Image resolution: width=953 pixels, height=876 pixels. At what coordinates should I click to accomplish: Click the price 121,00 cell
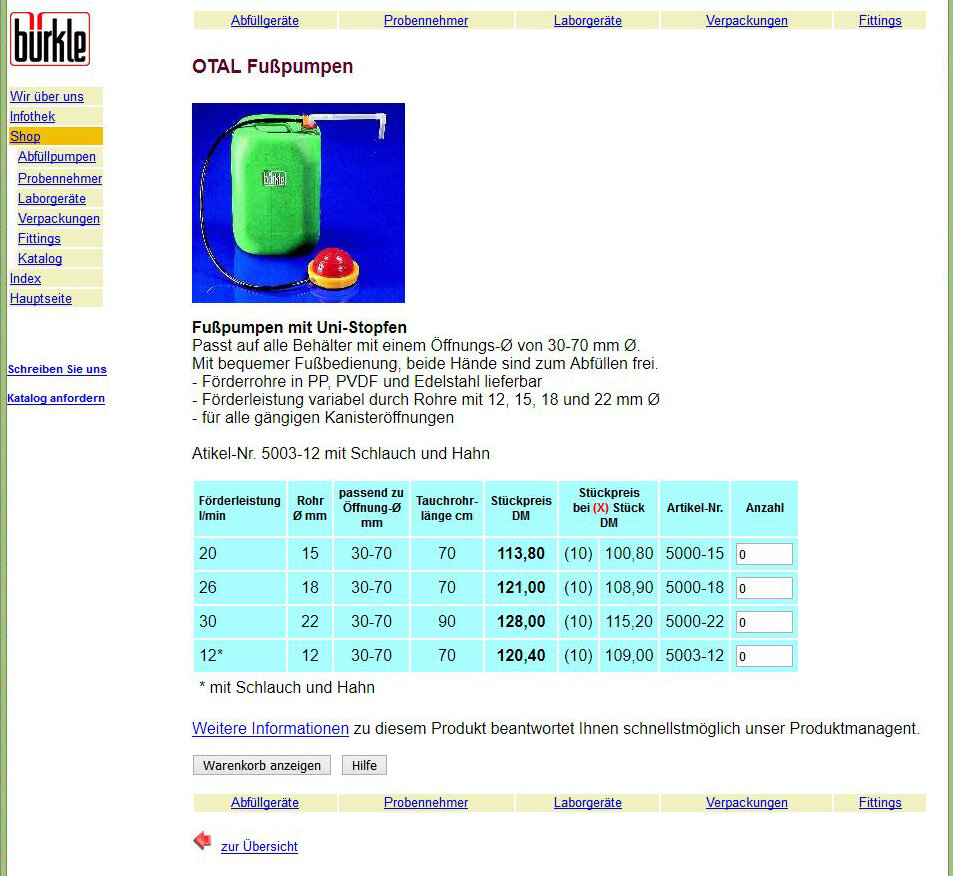[521, 588]
